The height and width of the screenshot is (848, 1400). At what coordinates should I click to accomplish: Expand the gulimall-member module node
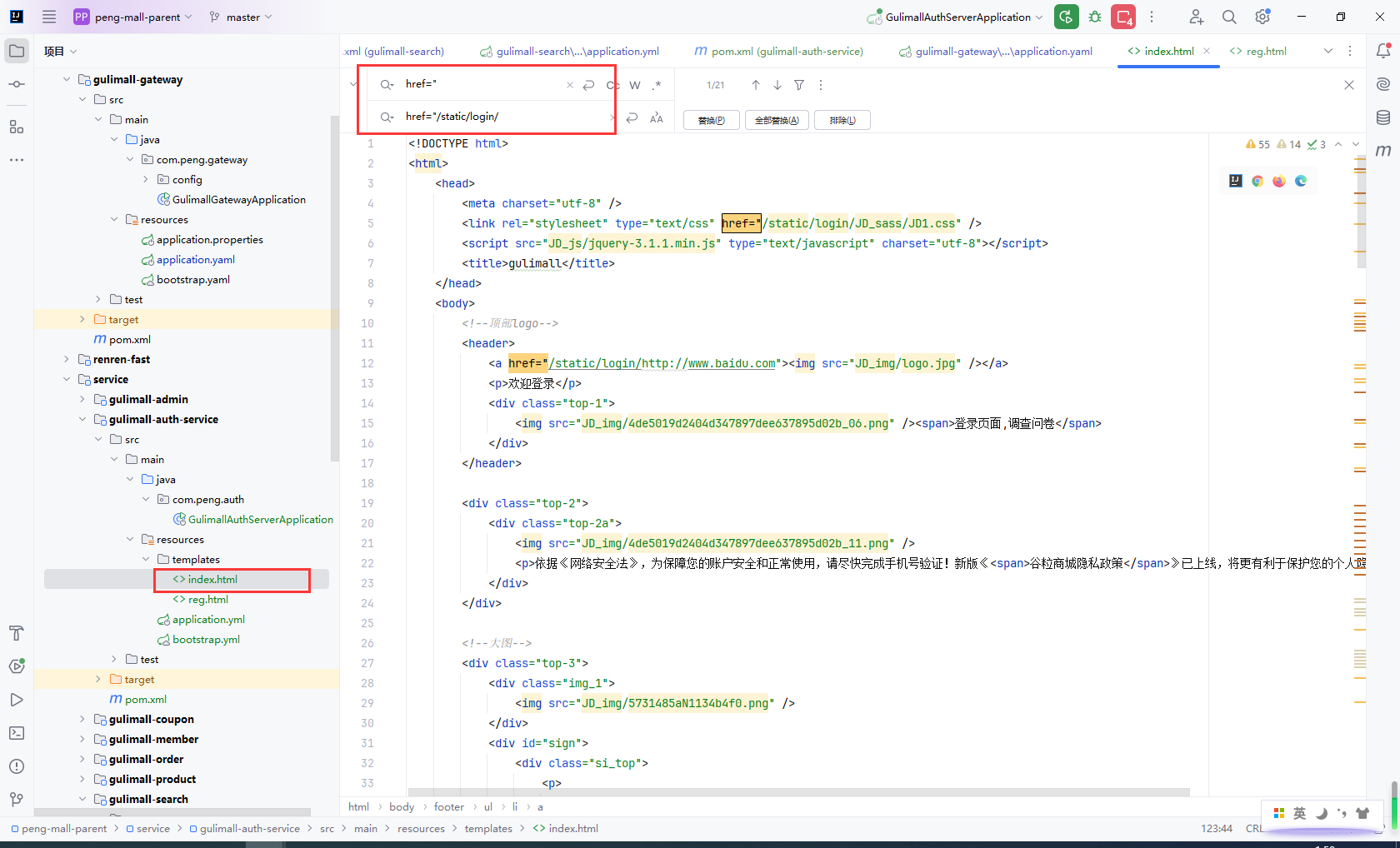click(82, 739)
